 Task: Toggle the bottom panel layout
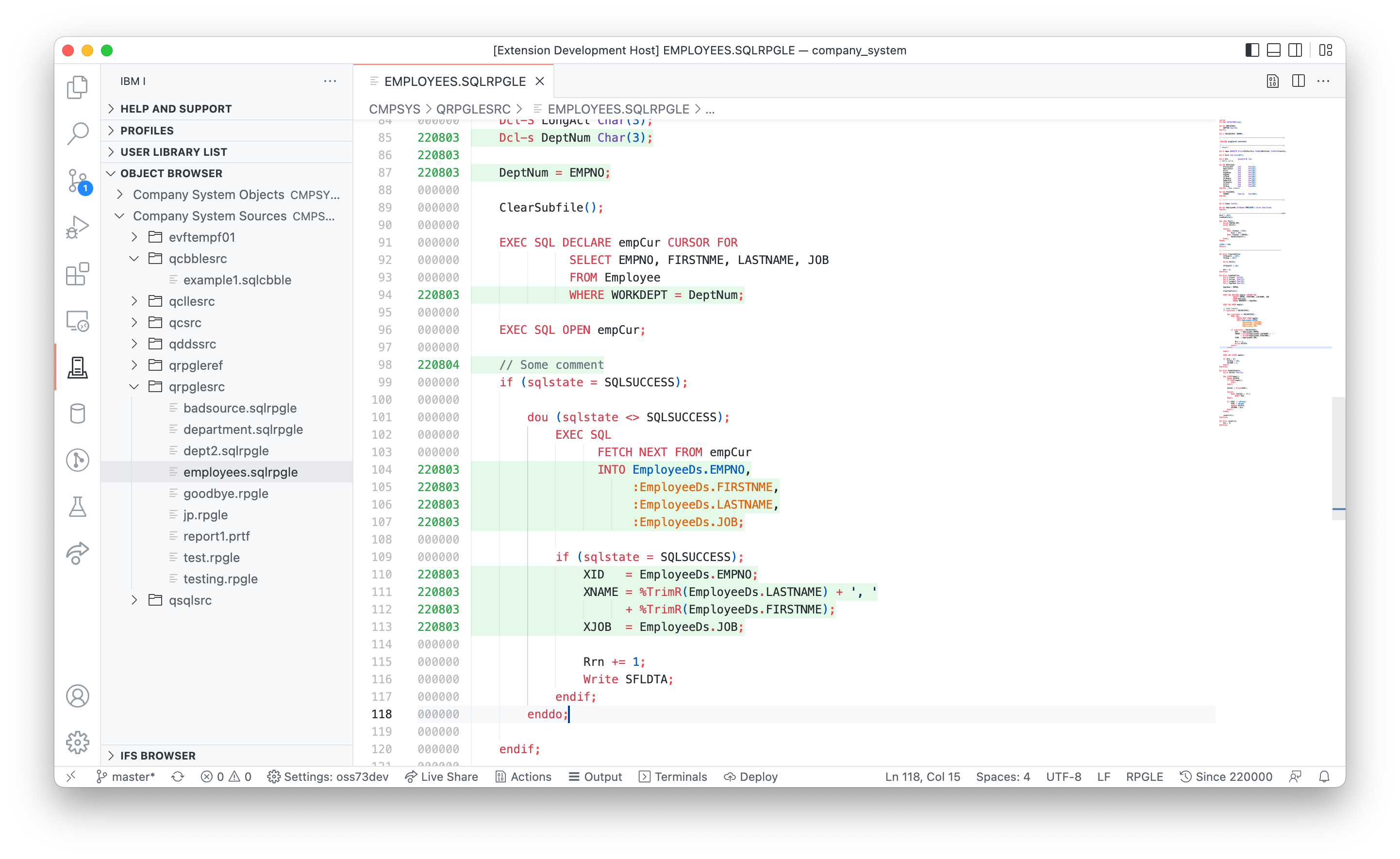[x=1273, y=50]
